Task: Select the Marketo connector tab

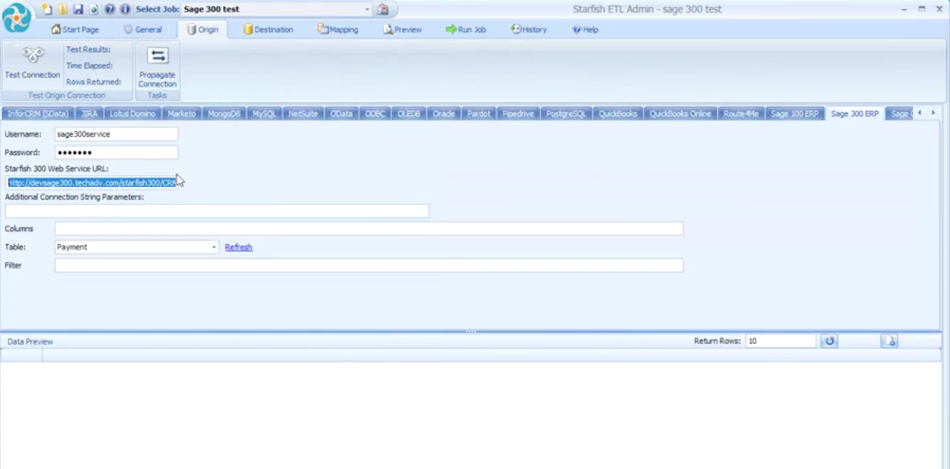Action: point(182,114)
